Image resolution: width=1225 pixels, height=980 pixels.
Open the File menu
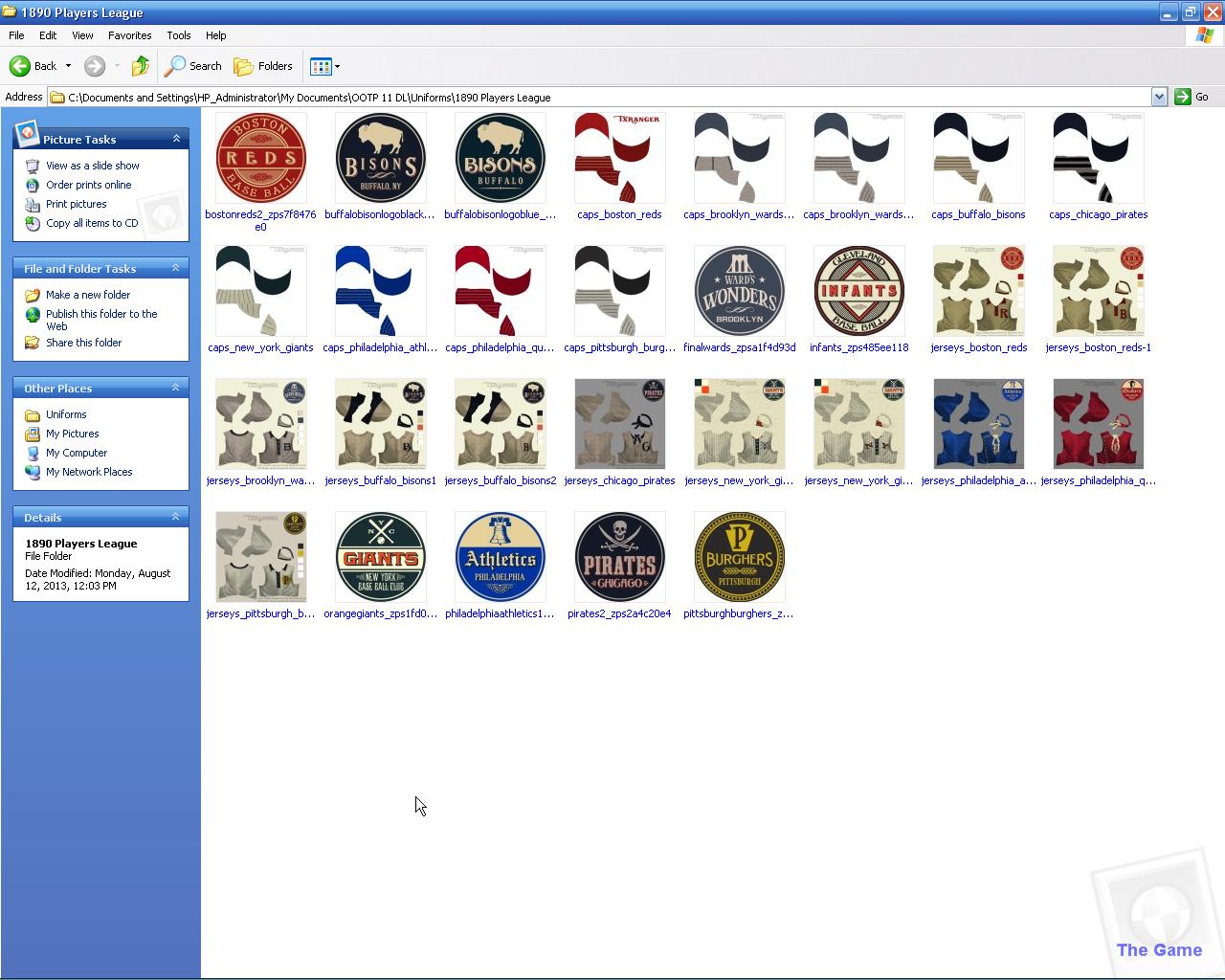click(x=16, y=35)
